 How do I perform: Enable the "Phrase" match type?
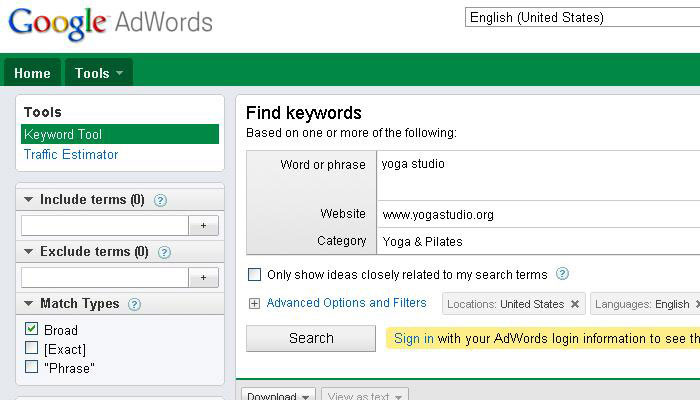pyautogui.click(x=32, y=367)
